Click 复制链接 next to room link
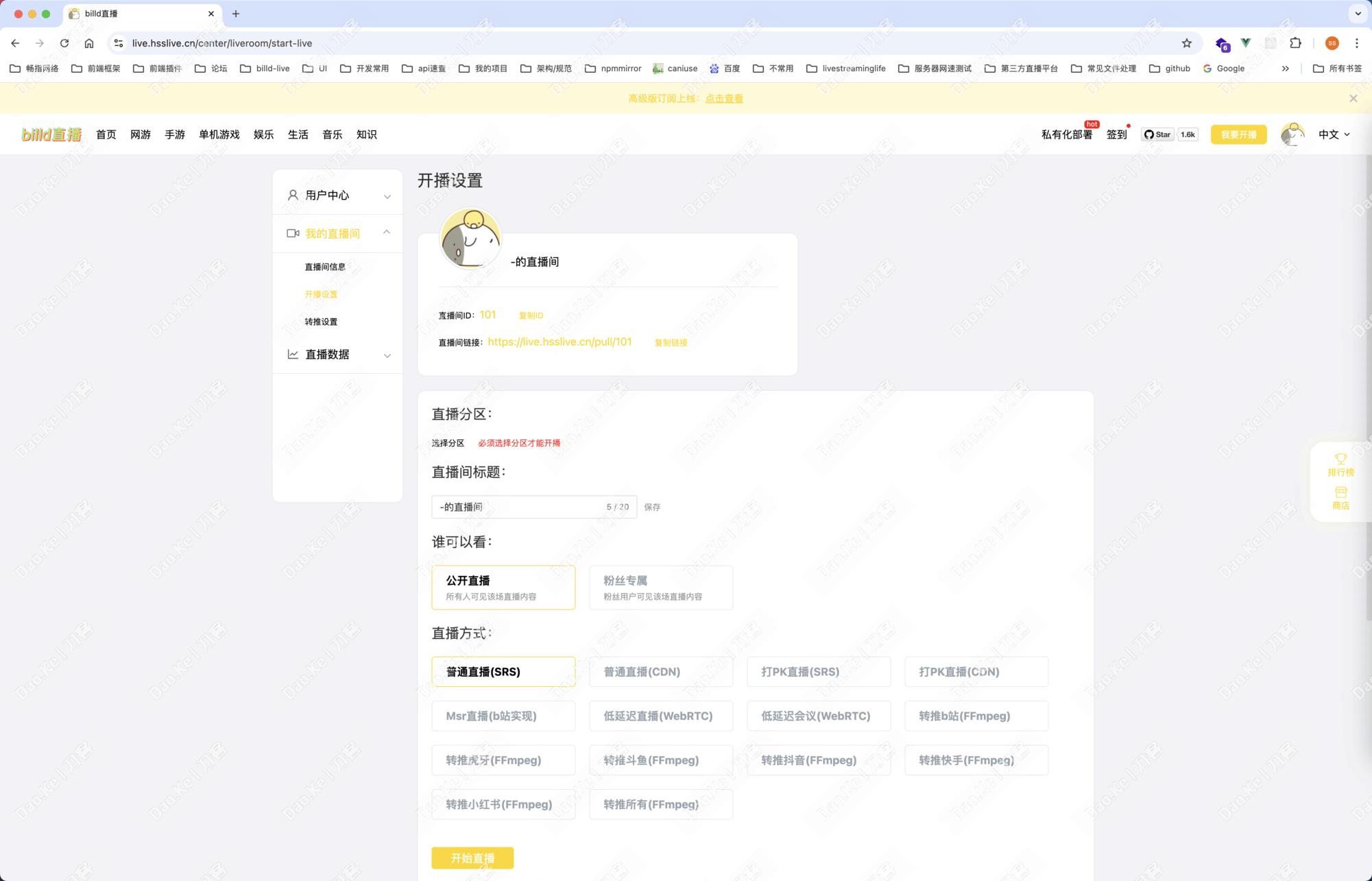 (671, 343)
